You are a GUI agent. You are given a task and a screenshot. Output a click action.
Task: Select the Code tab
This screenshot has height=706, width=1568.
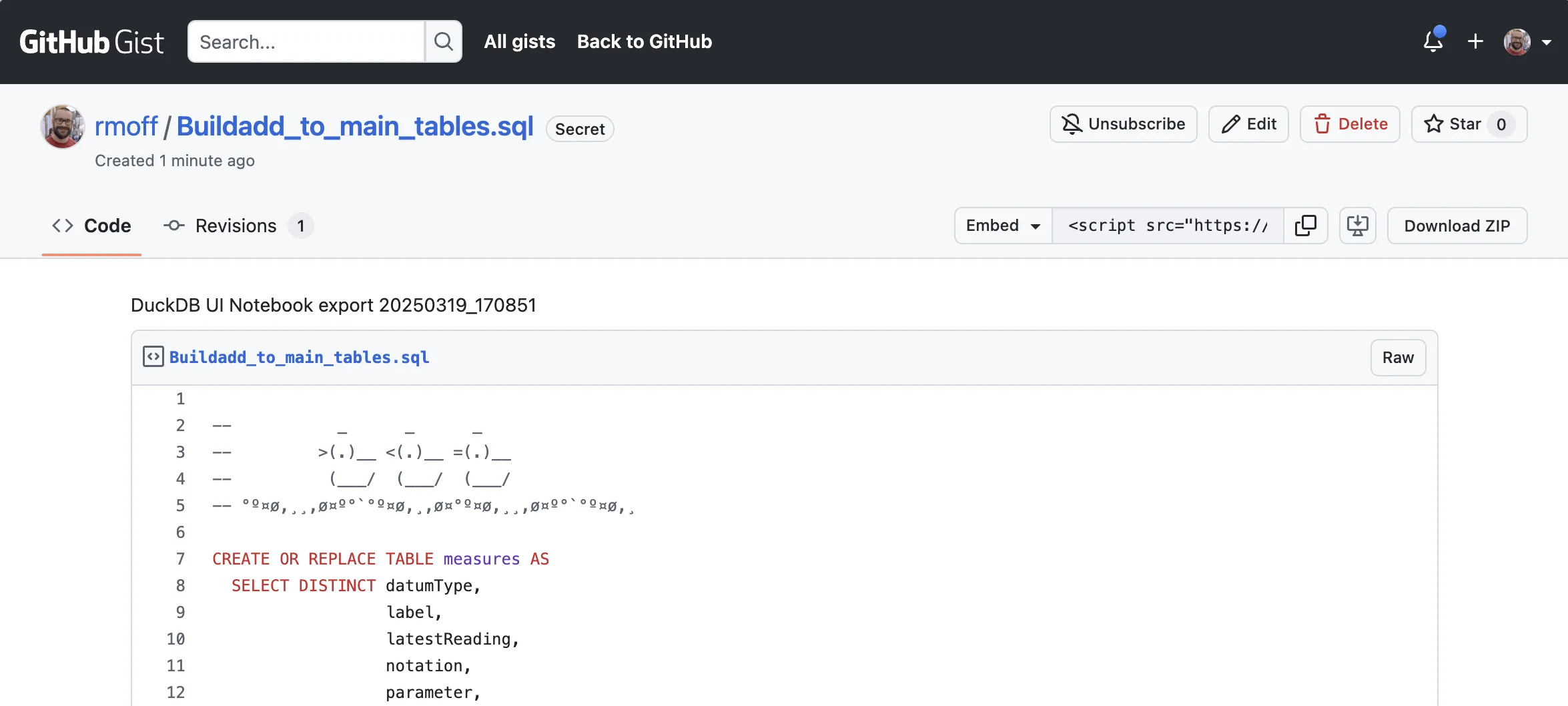point(91,226)
